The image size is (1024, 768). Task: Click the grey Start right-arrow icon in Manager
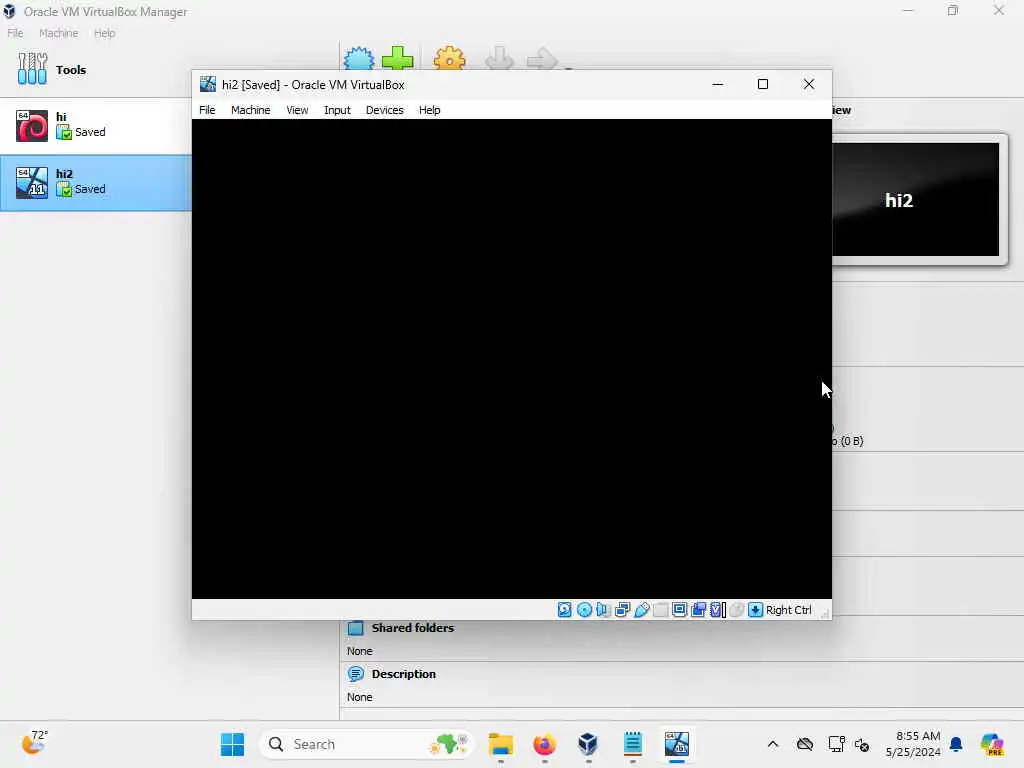(x=541, y=60)
